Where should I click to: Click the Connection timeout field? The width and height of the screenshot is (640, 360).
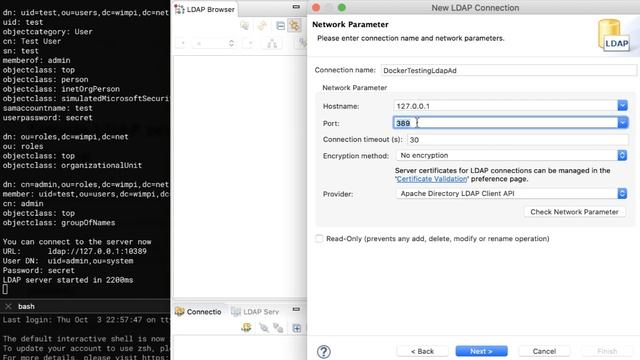517,140
